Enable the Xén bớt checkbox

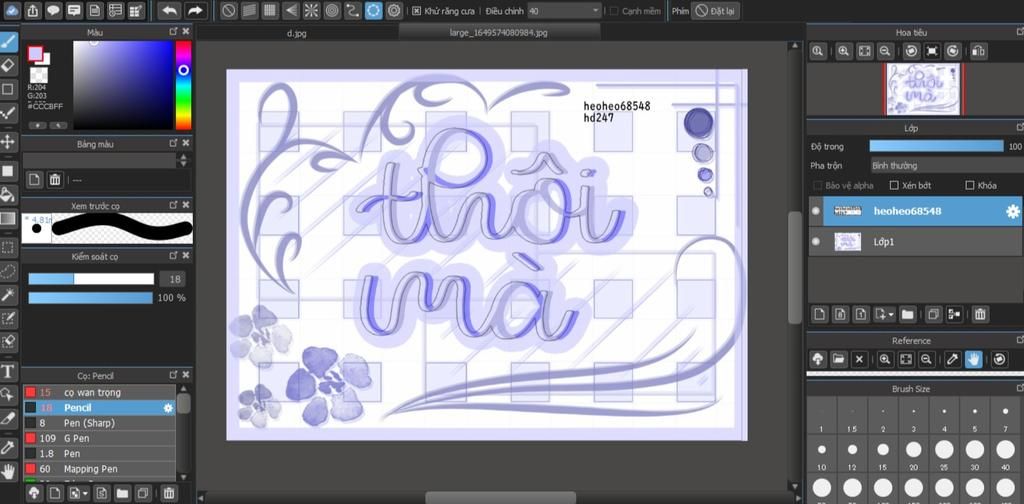[x=894, y=185]
